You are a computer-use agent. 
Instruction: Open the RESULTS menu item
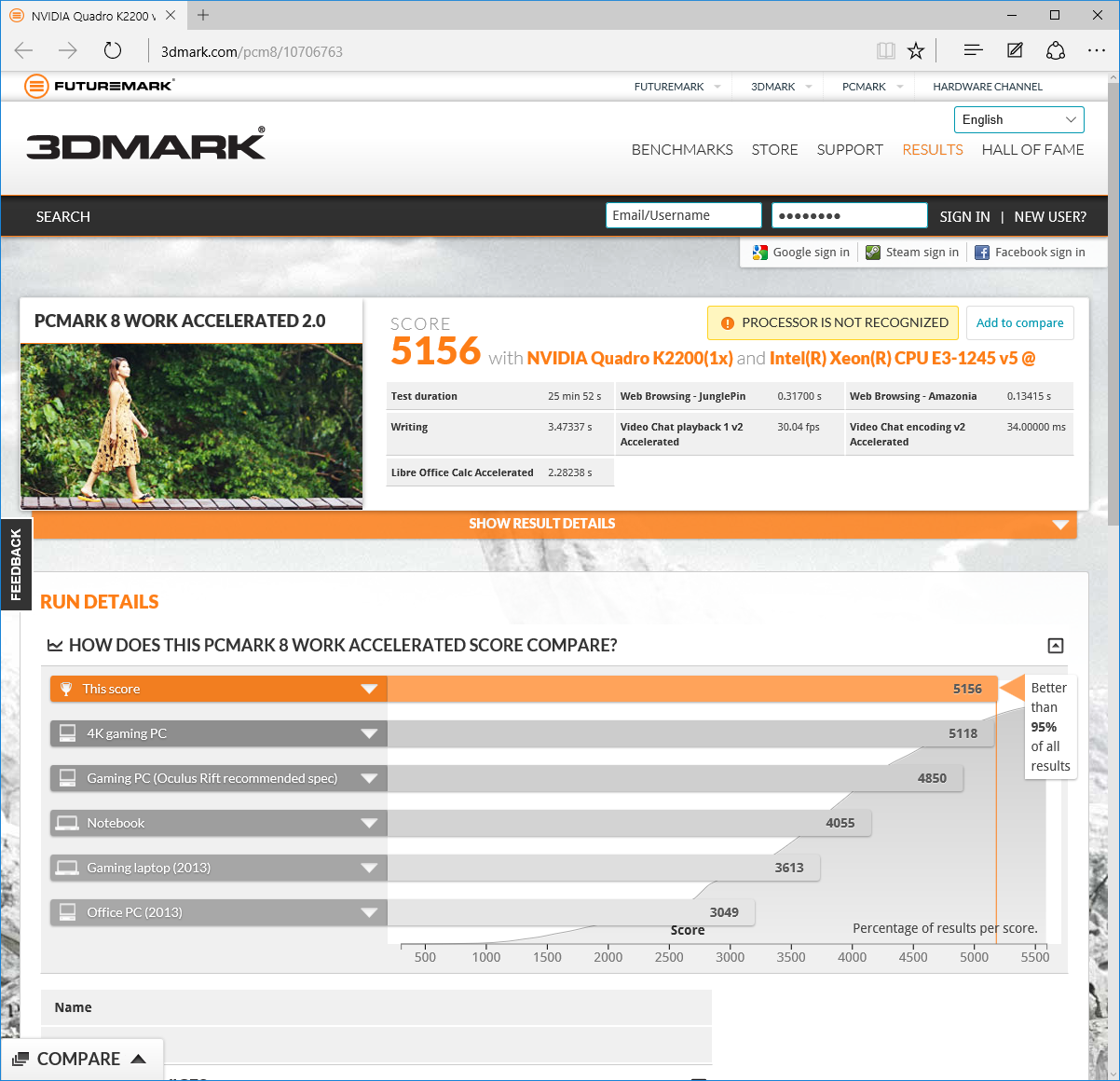(x=933, y=149)
